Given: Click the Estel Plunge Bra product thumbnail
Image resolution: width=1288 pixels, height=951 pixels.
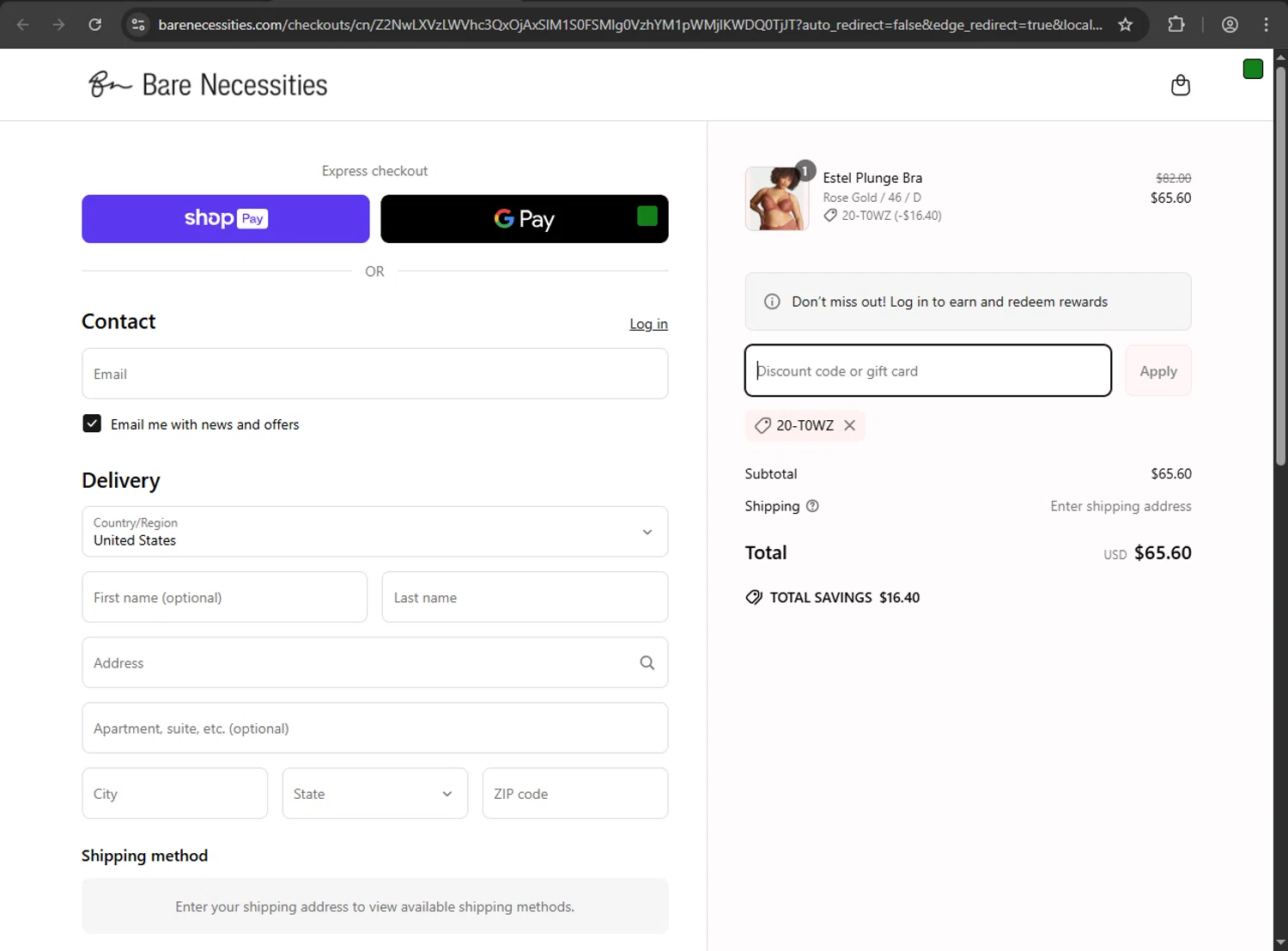Looking at the screenshot, I should (777, 198).
